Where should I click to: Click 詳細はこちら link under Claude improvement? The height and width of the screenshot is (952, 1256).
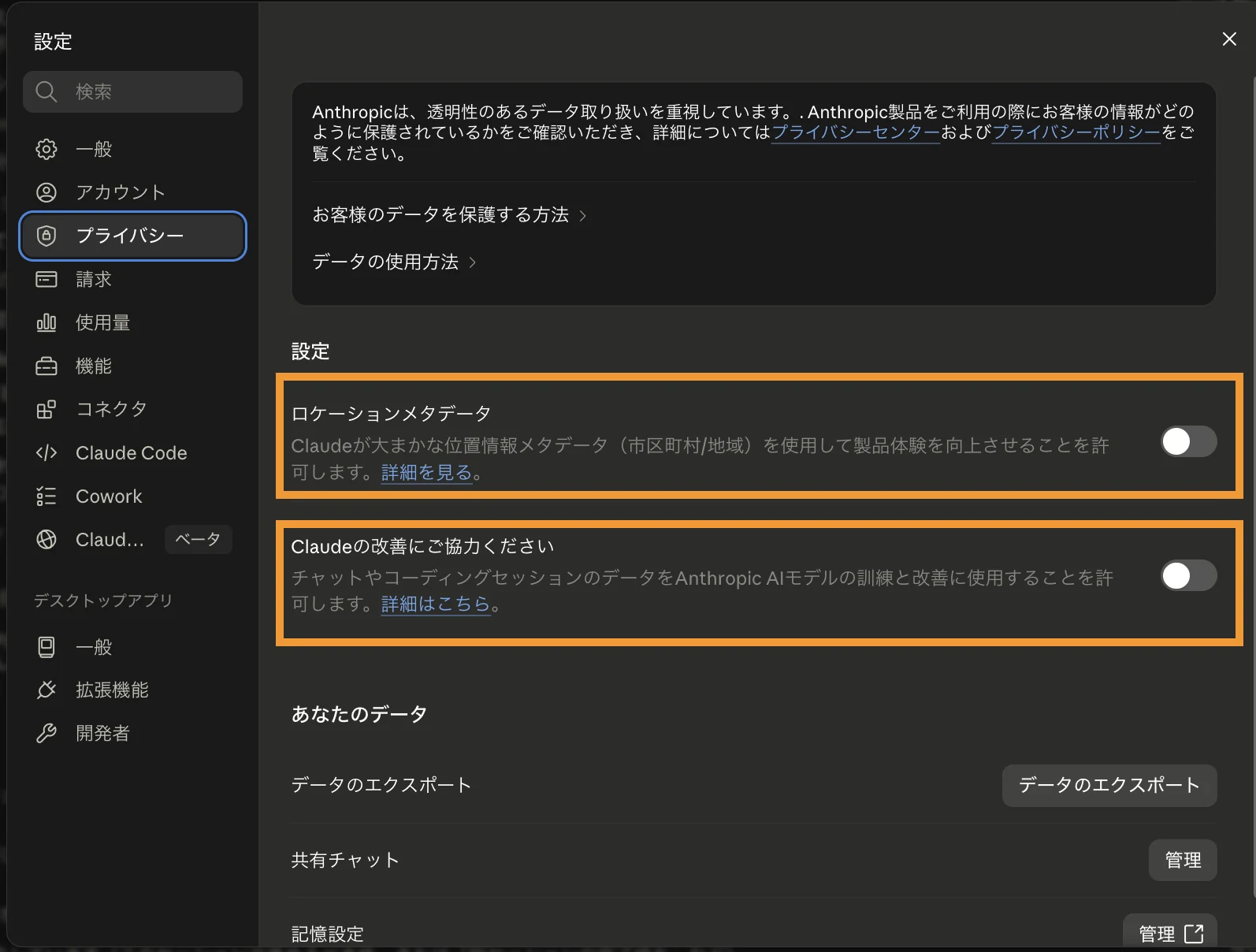[436, 604]
